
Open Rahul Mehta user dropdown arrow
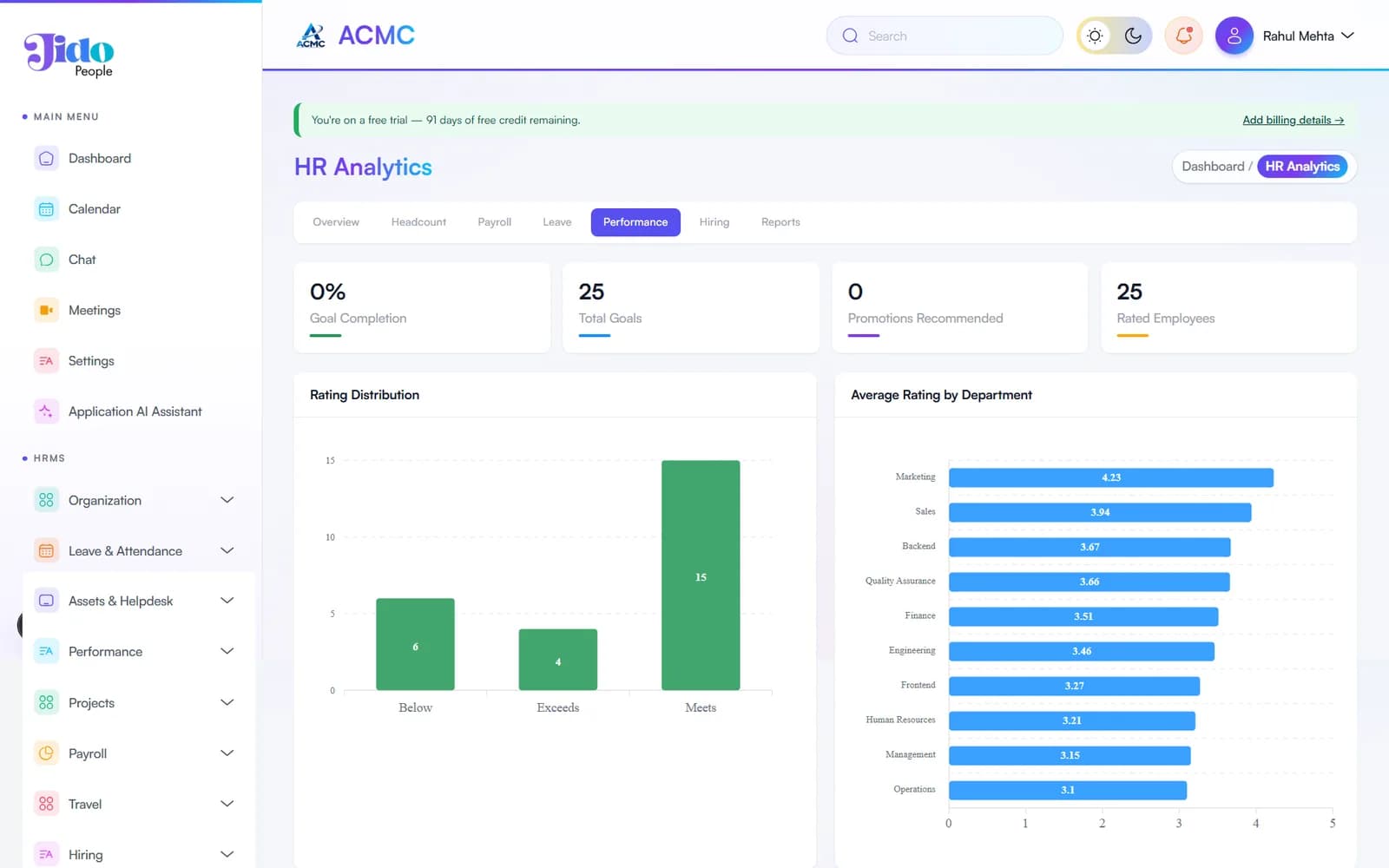[1347, 36]
